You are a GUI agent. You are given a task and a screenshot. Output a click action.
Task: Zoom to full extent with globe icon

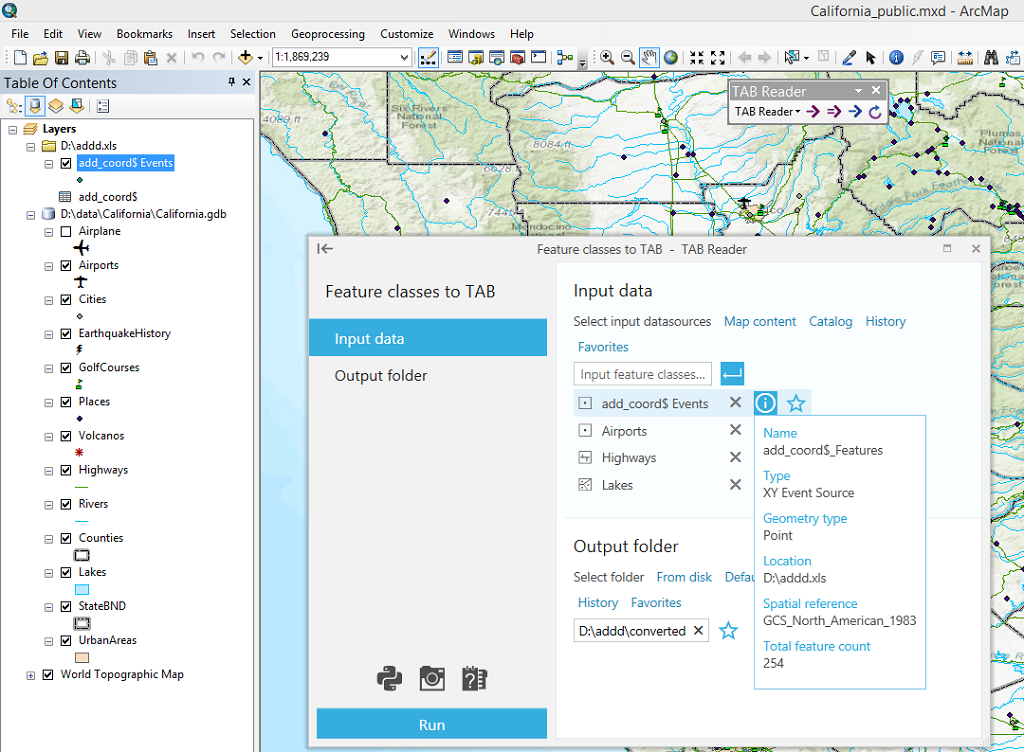tap(671, 57)
